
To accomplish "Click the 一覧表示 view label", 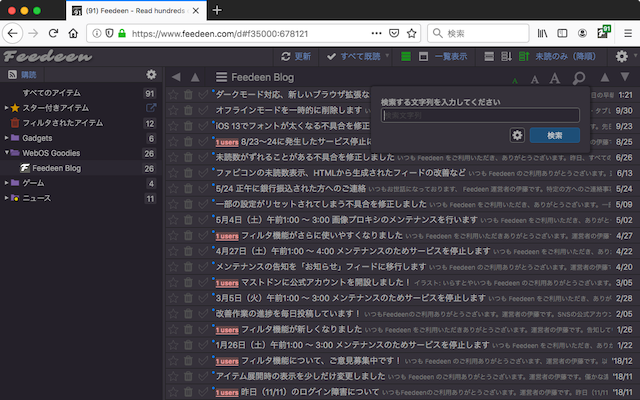I will (x=451, y=56).
